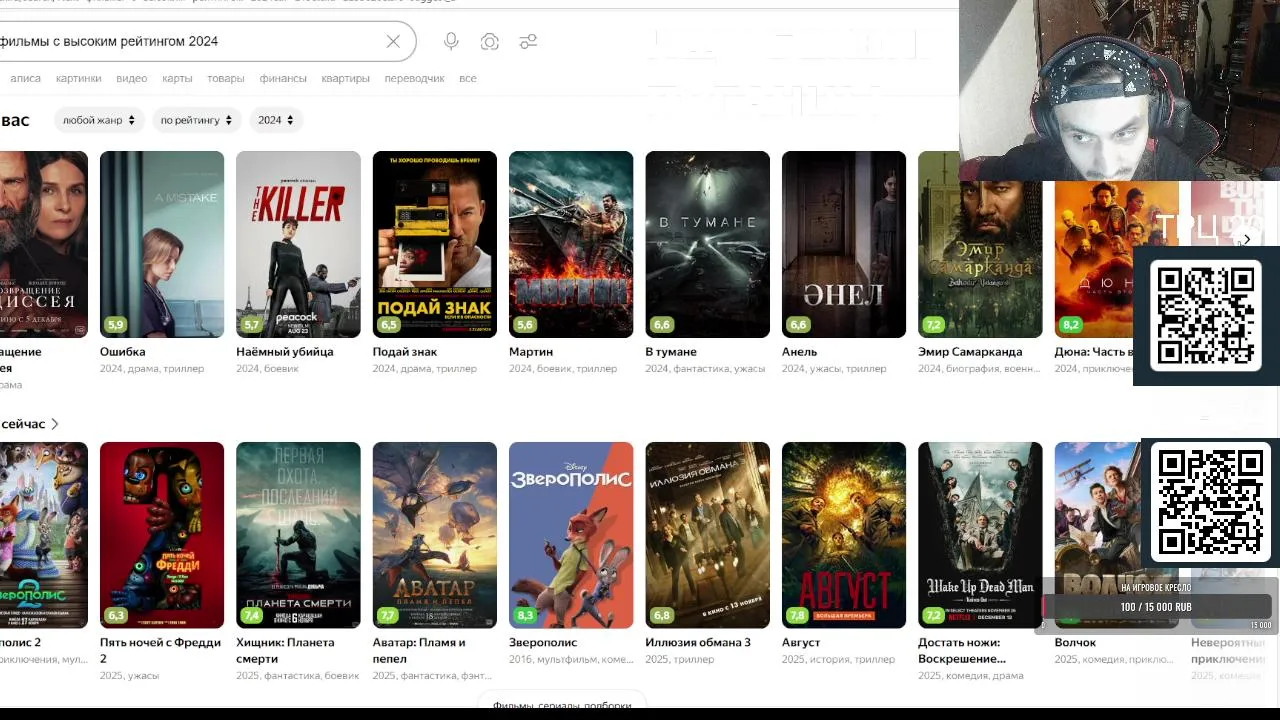Viewport: 1280px width, 720px height.
Task: Click the 'Пять ночей с Фредди 2' title
Action: [x=160, y=651]
